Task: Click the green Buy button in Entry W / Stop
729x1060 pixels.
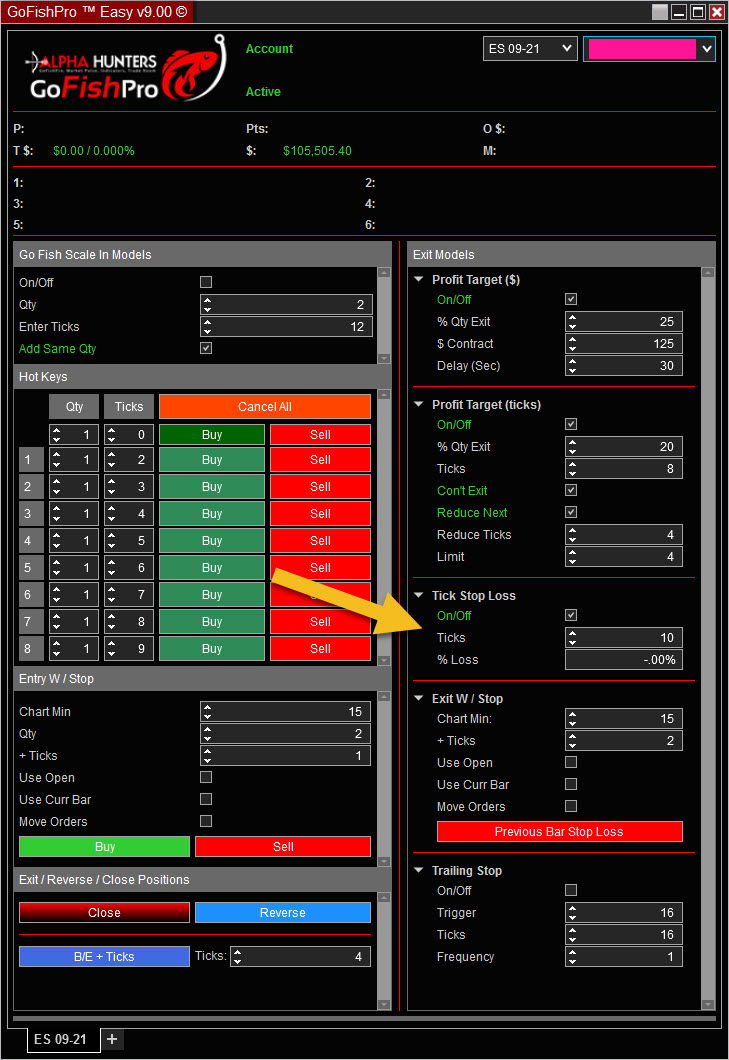Action: (105, 846)
